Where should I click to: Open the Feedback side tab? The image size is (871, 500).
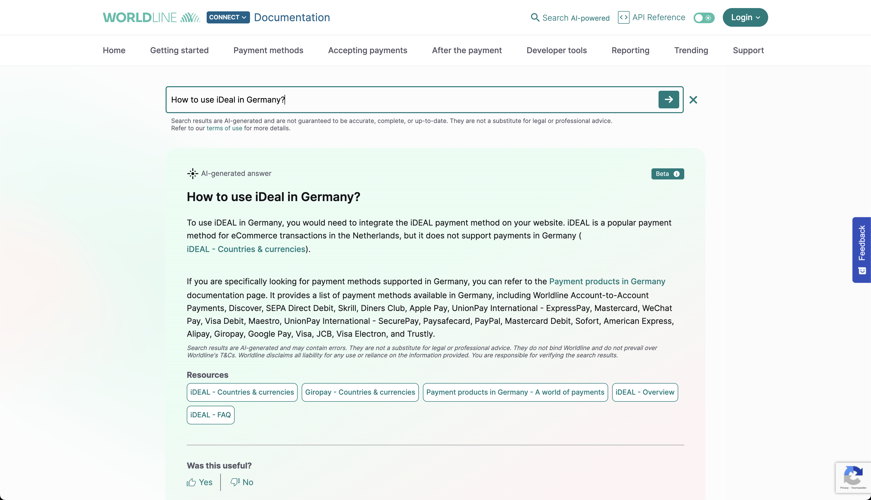click(x=862, y=249)
